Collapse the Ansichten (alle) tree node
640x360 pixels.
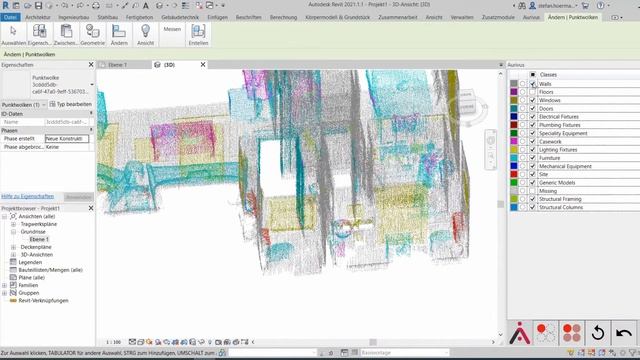(x=4, y=216)
